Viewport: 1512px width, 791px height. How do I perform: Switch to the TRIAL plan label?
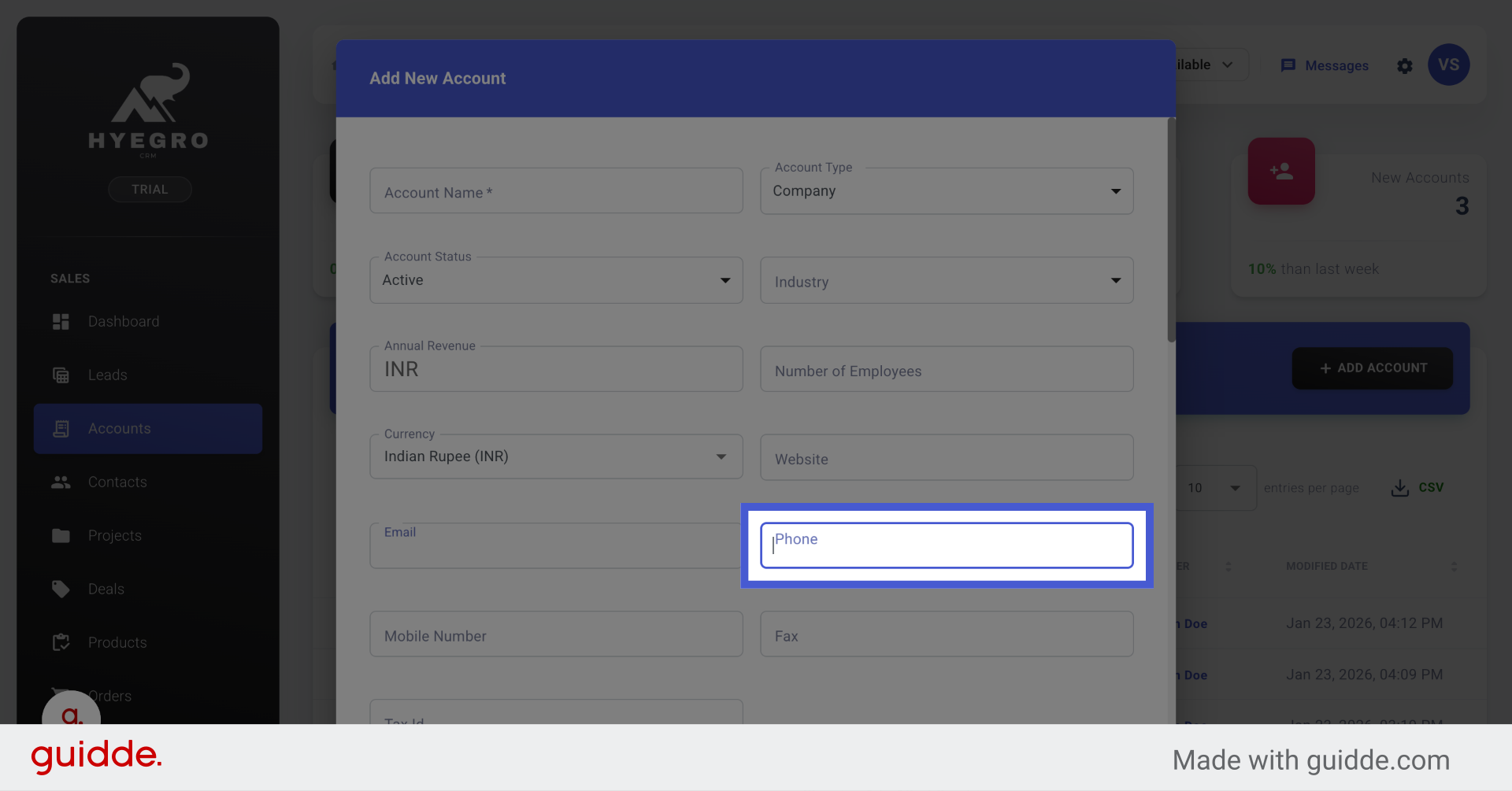149,189
